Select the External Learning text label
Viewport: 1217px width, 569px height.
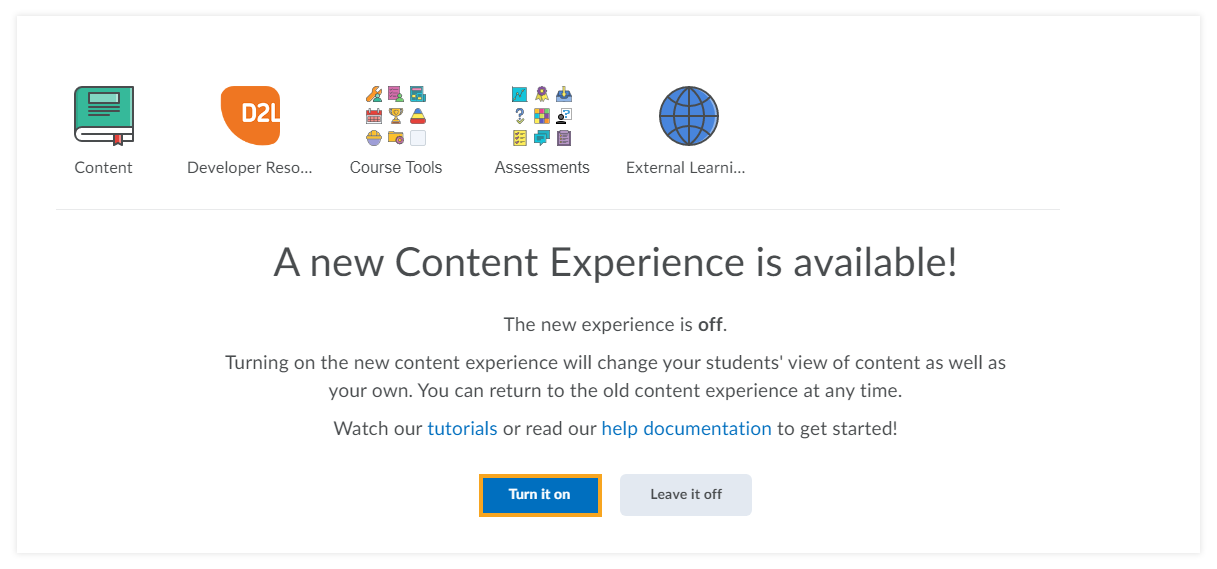click(x=686, y=168)
